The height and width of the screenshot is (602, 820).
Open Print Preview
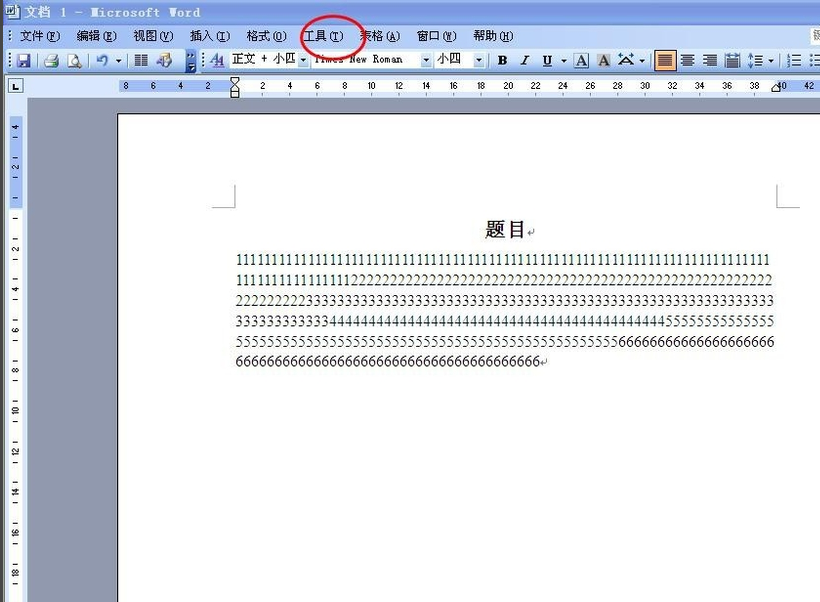tap(75, 60)
